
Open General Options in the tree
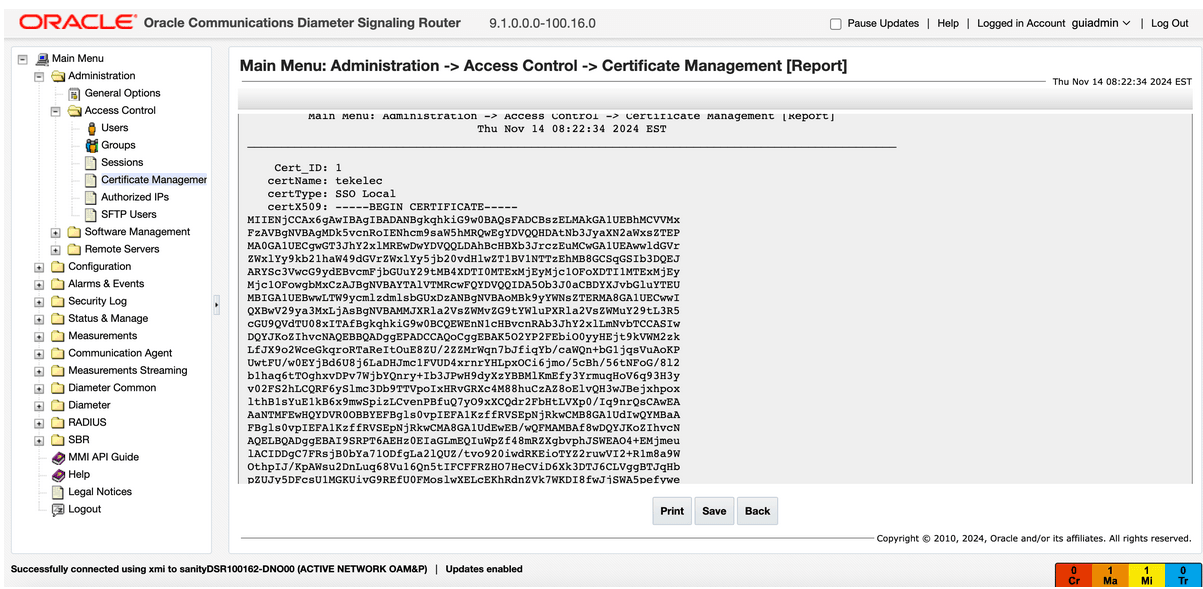pos(122,93)
